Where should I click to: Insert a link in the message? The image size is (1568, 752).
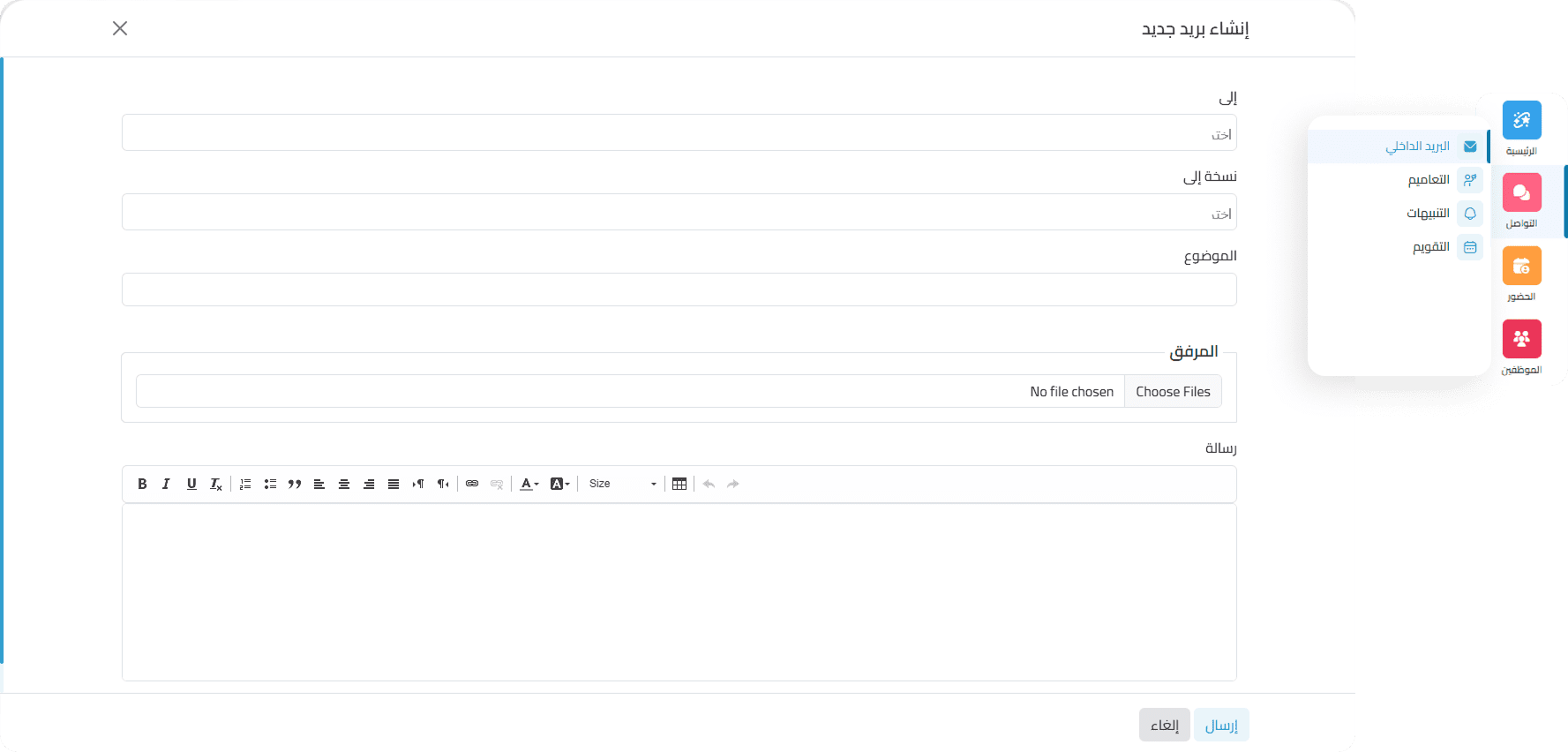pos(472,484)
